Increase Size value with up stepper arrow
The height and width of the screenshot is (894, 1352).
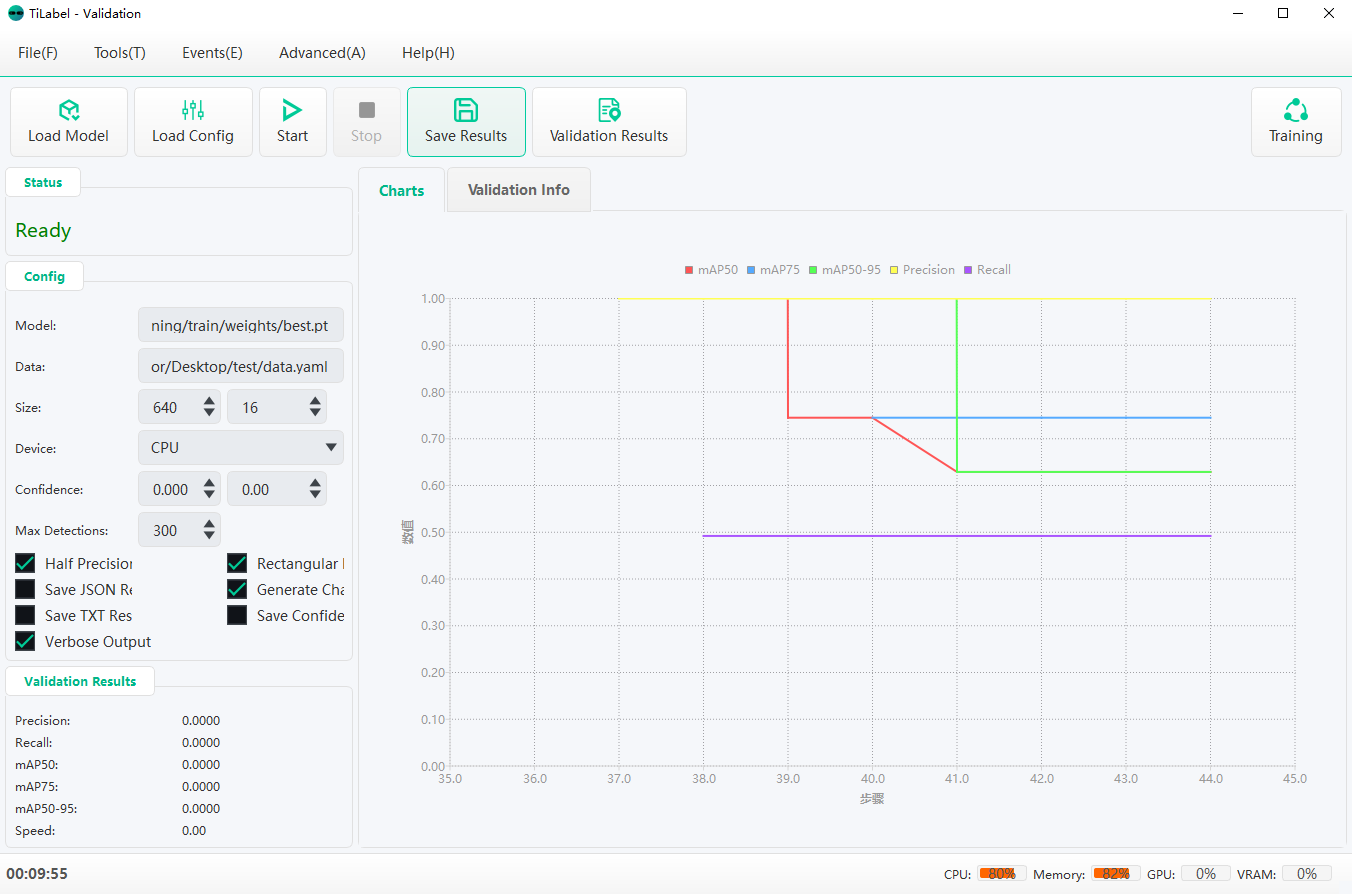pyautogui.click(x=208, y=400)
